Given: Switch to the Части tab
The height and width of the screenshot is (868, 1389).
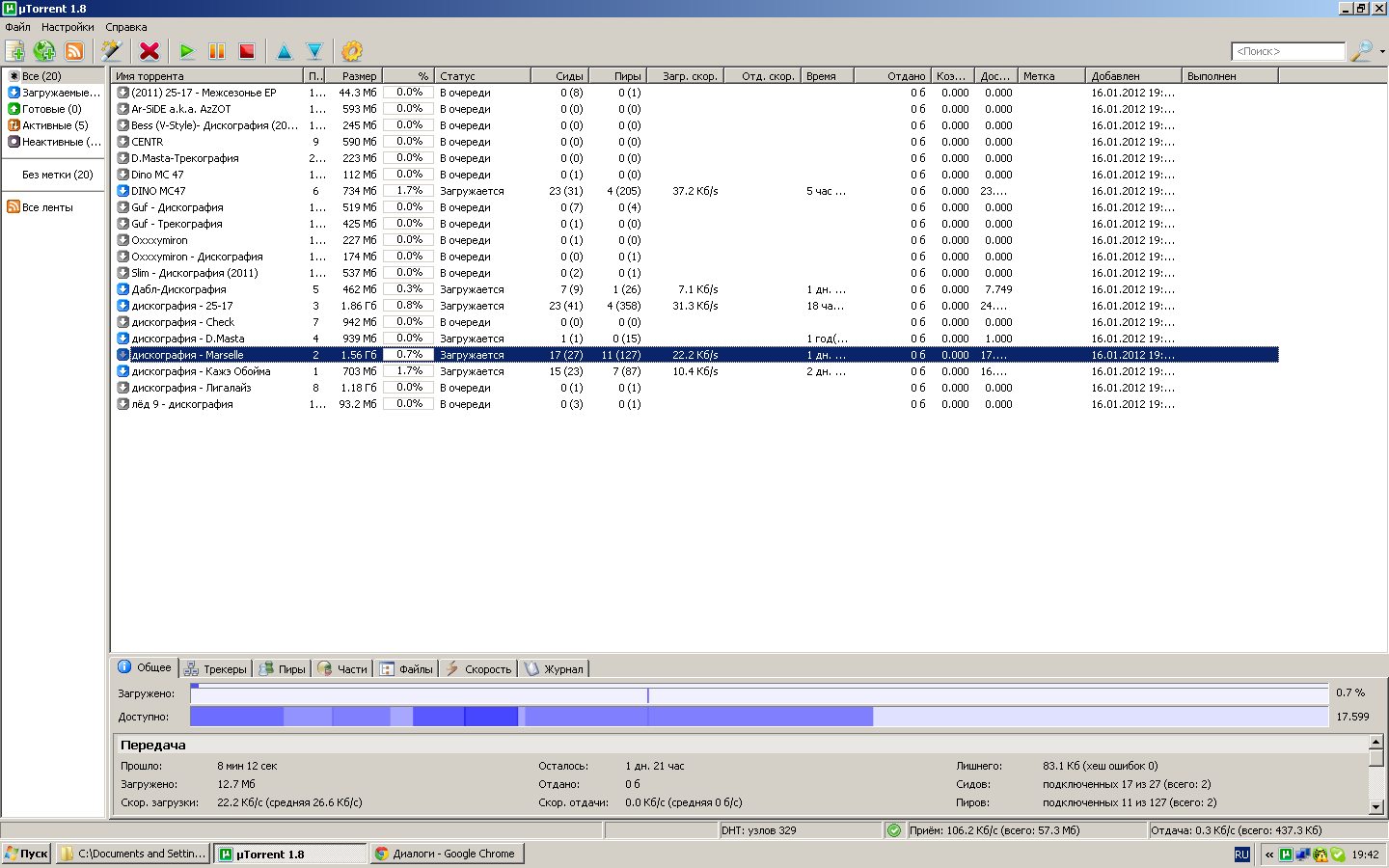Looking at the screenshot, I should [x=342, y=668].
